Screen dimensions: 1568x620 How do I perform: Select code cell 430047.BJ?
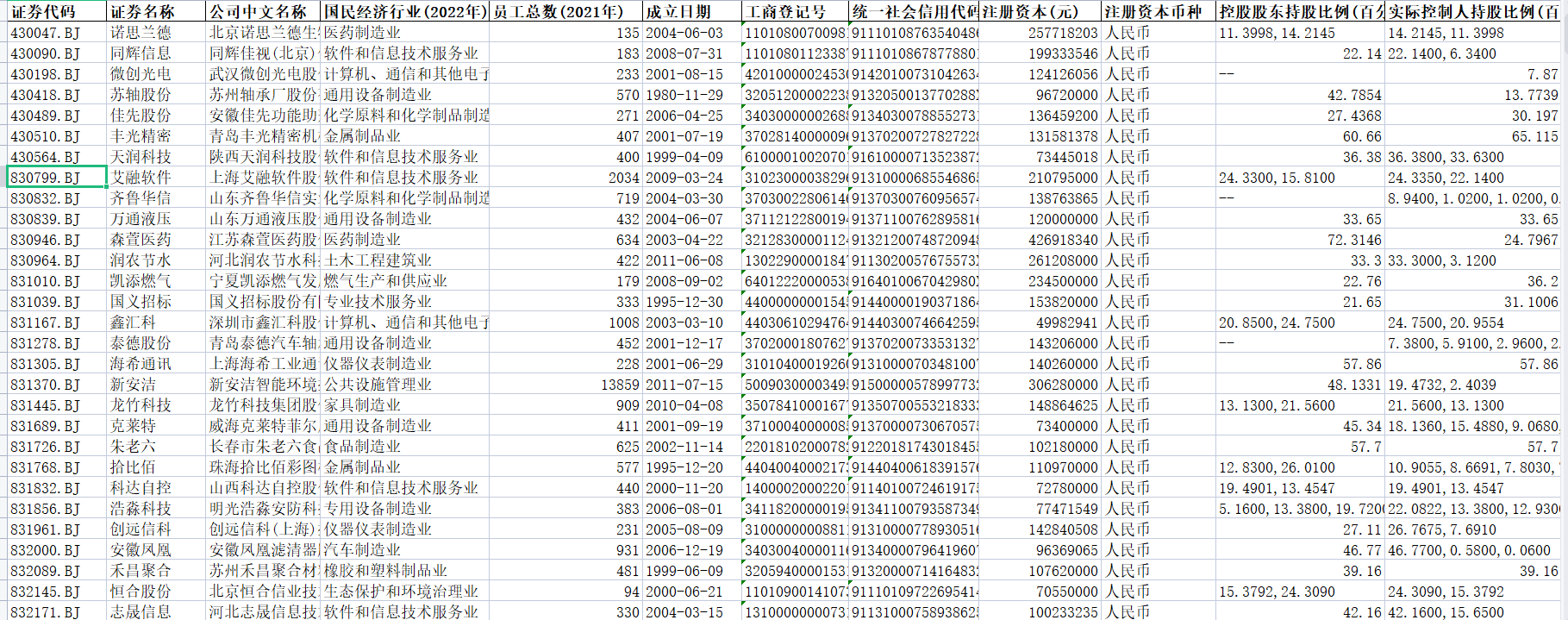point(57,33)
